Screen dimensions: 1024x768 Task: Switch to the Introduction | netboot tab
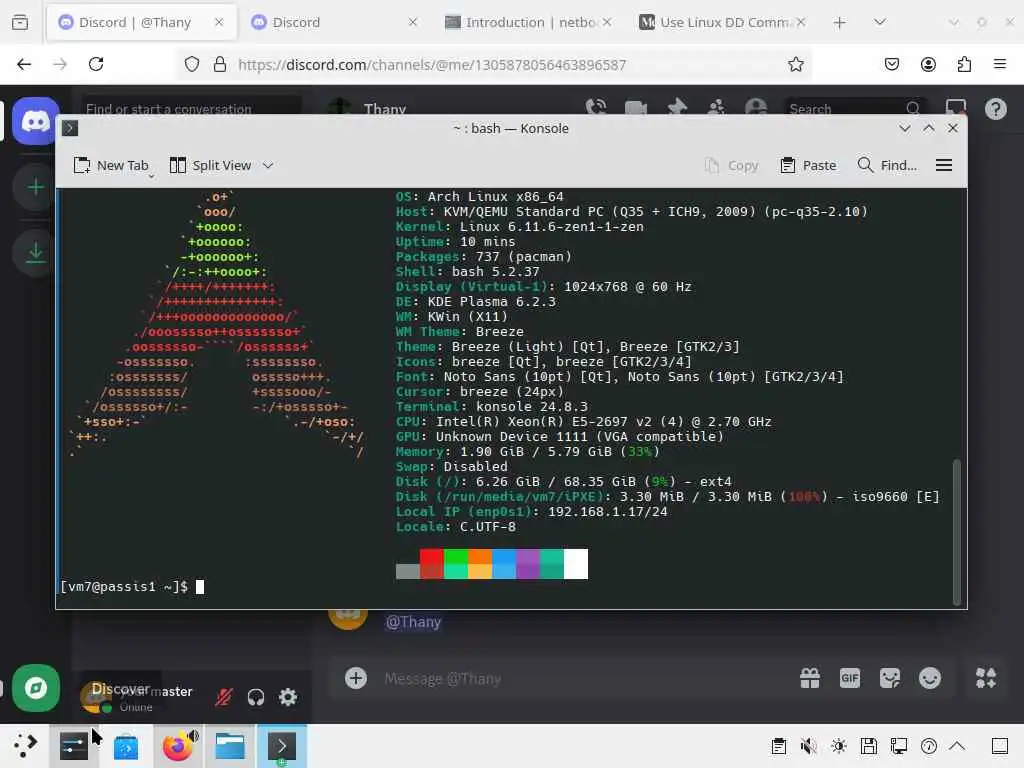tap(528, 22)
